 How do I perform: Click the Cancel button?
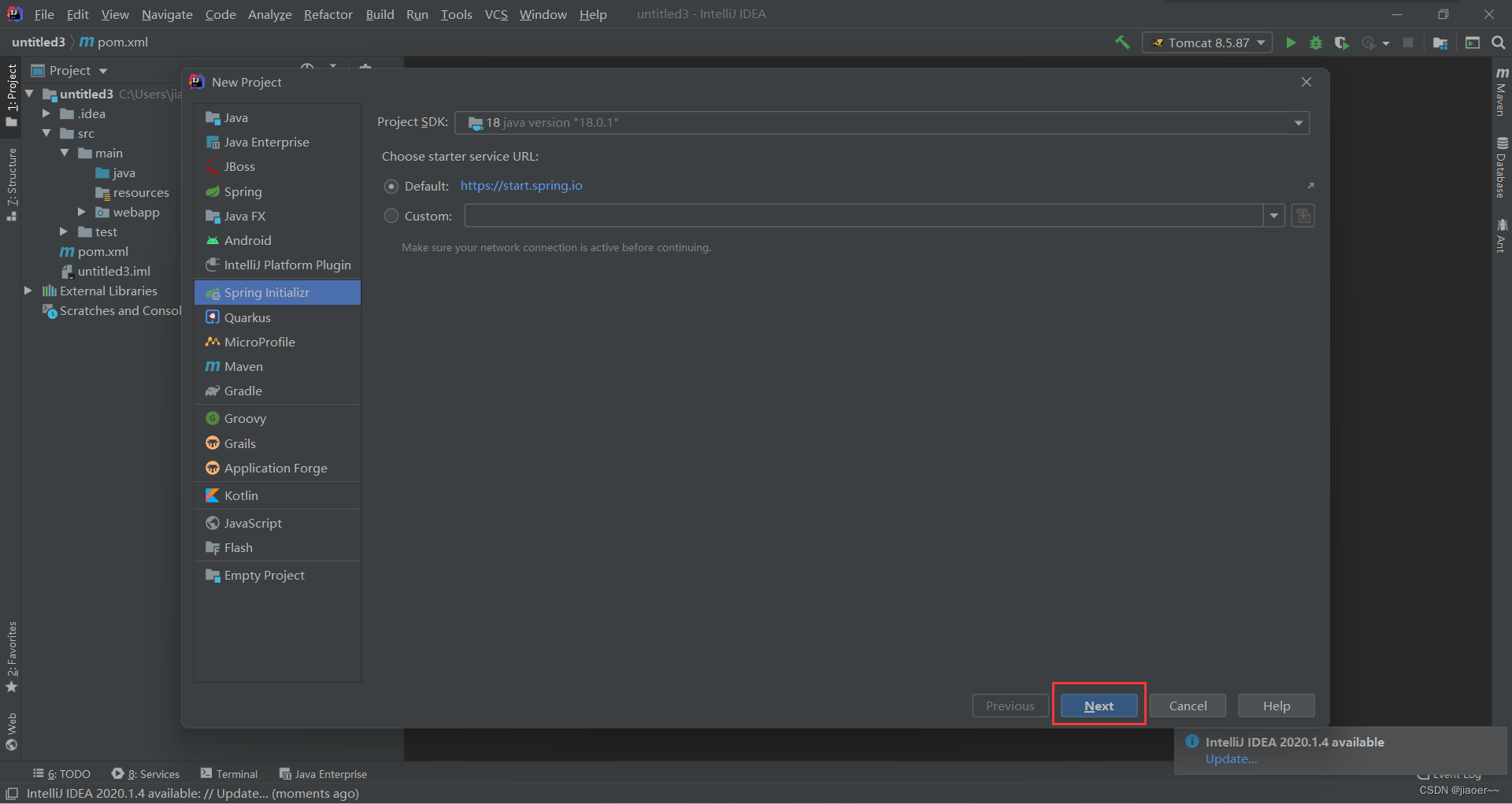click(1188, 706)
